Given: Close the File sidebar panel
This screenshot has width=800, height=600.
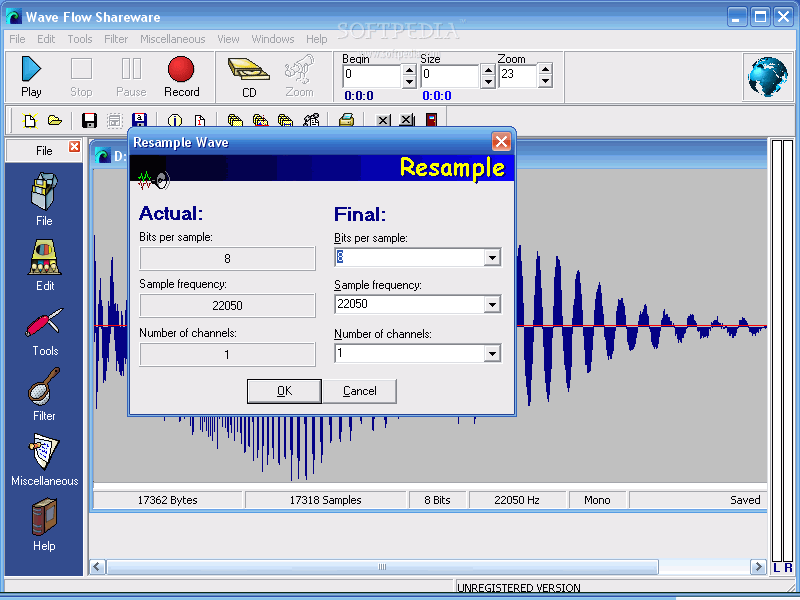Looking at the screenshot, I should pyautogui.click(x=74, y=147).
